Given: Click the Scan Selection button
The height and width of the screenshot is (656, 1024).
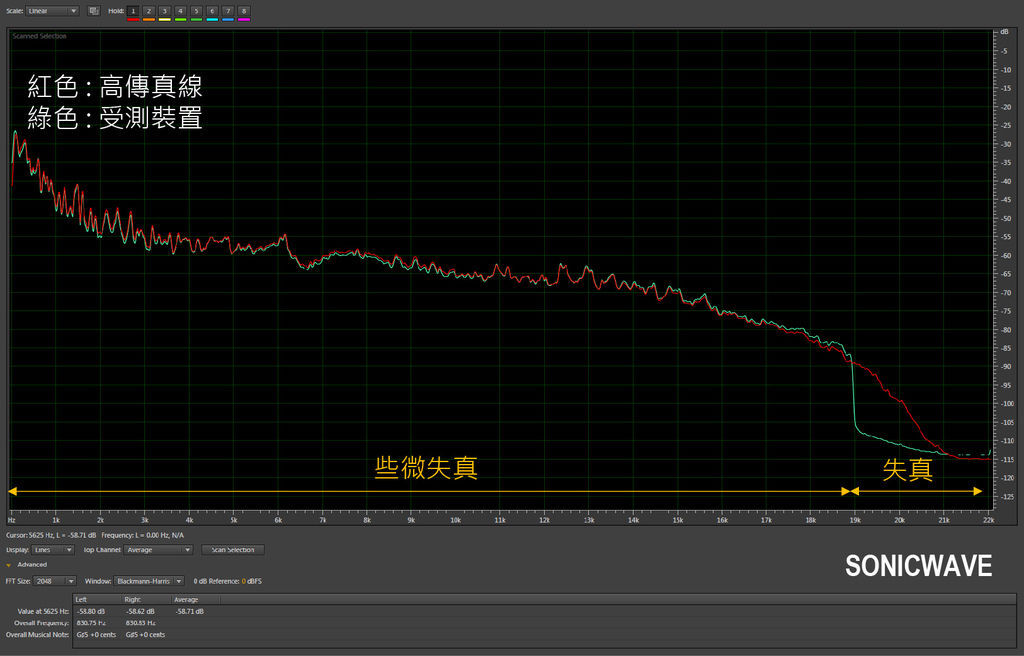Looking at the screenshot, I should pos(233,550).
